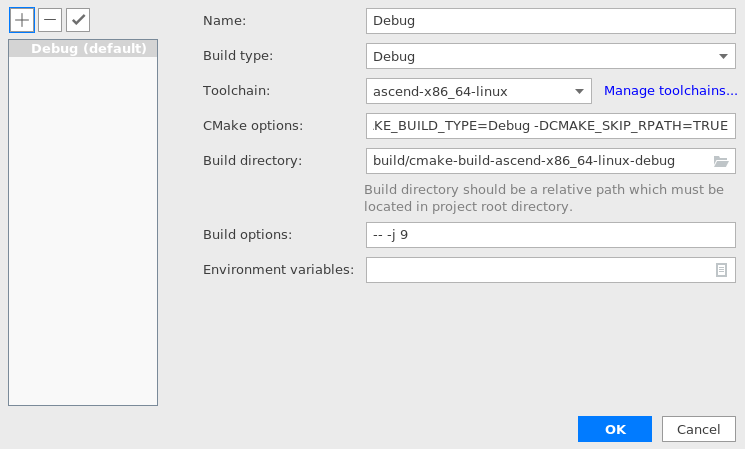Image resolution: width=745 pixels, height=449 pixels.
Task: Click empty area of the profiles list
Action: tap(83, 230)
